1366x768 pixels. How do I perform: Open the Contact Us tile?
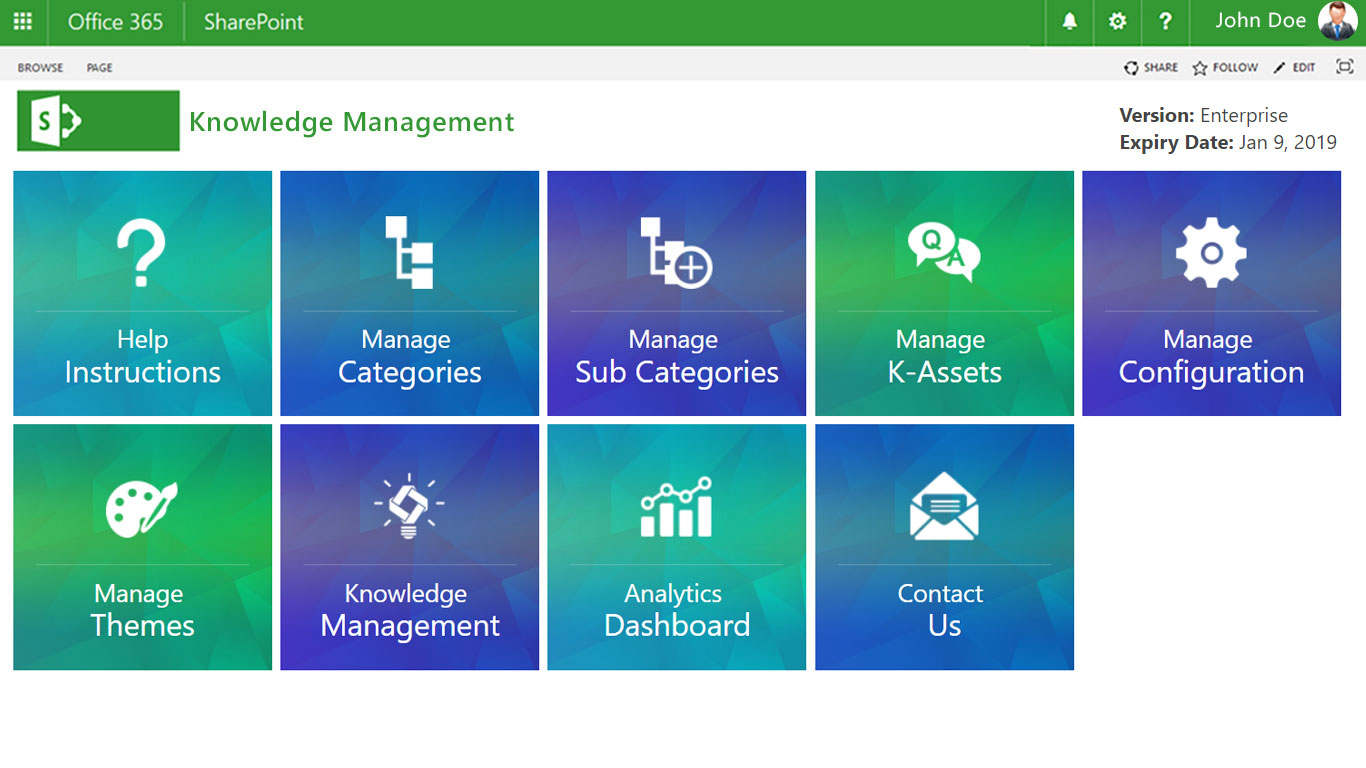[x=943, y=547]
